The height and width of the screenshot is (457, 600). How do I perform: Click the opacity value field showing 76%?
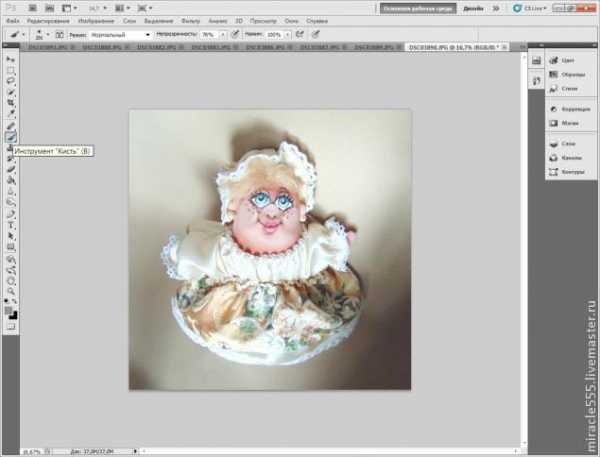(209, 34)
